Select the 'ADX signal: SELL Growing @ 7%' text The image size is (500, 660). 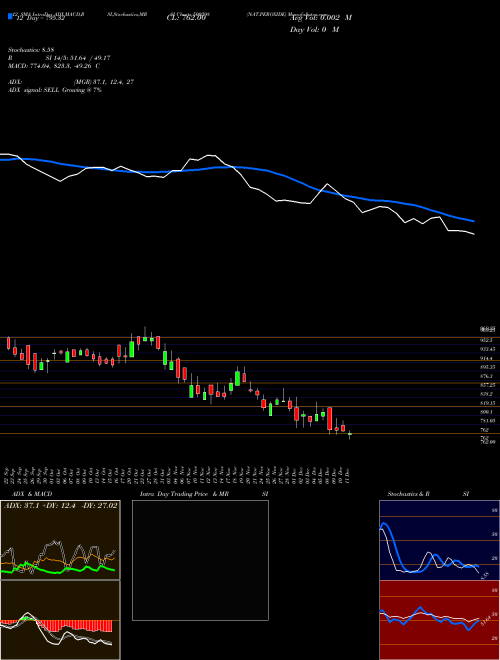click(x=55, y=90)
